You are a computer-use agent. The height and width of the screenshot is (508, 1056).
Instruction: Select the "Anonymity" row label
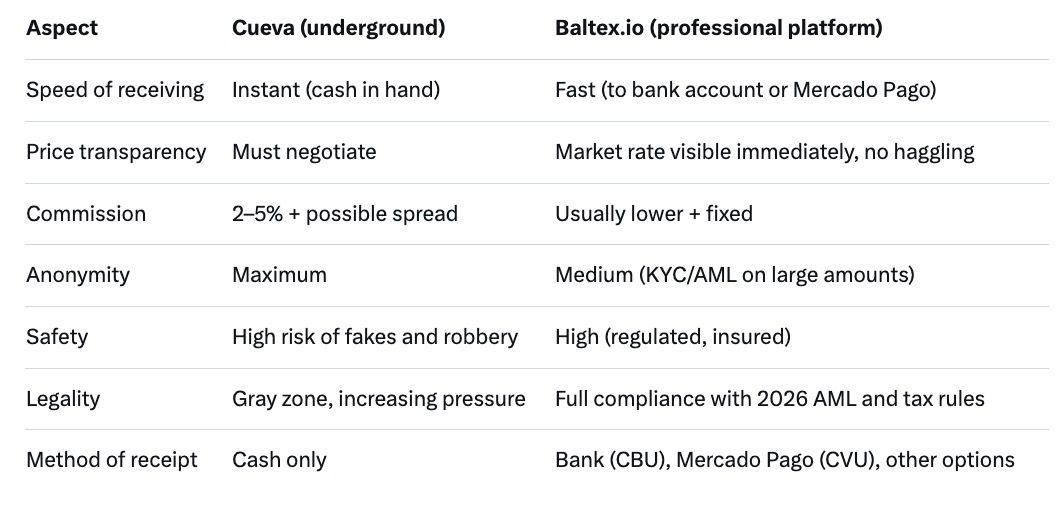(78, 275)
